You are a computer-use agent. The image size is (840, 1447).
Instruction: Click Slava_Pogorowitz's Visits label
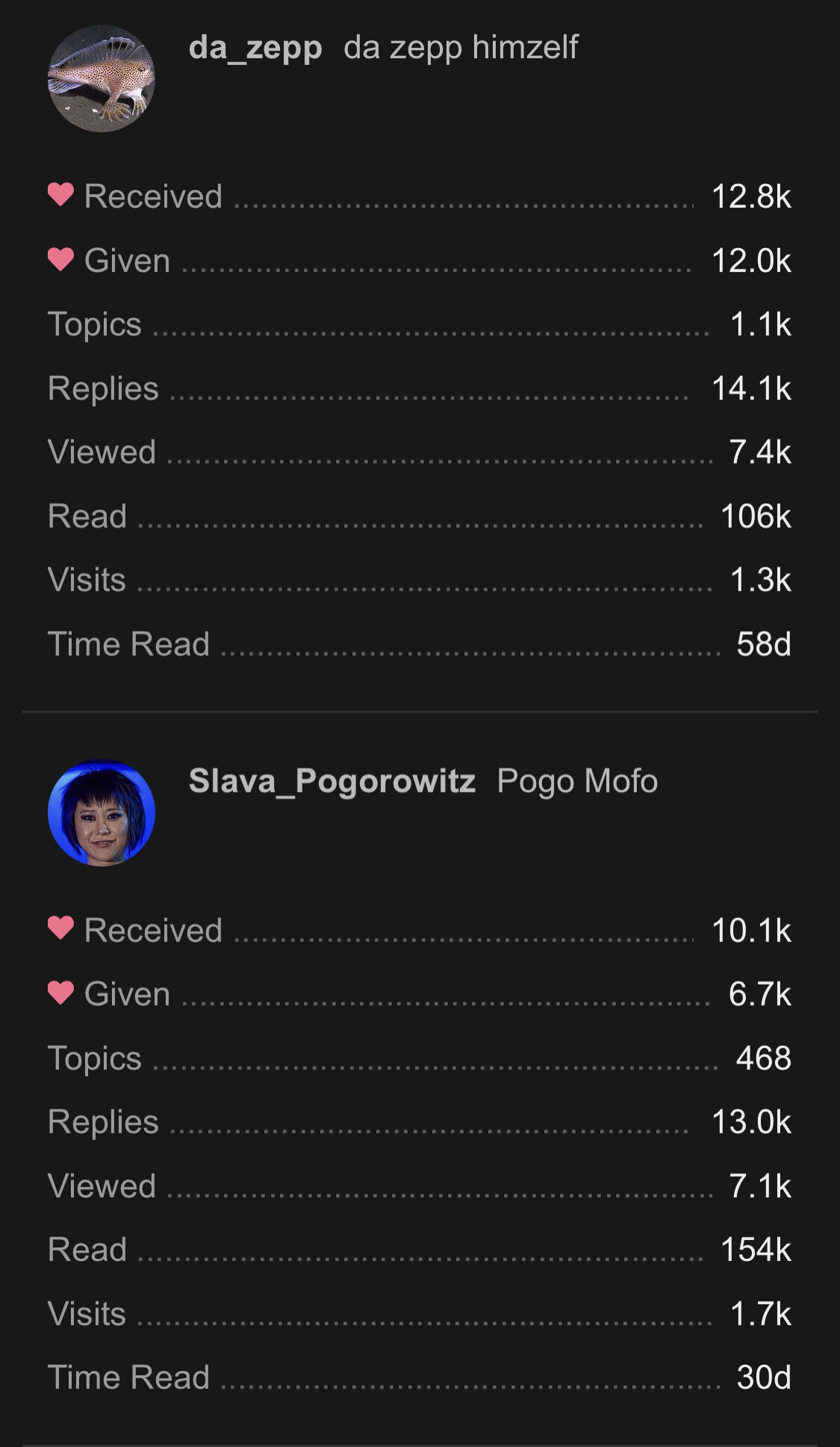[x=87, y=1314]
